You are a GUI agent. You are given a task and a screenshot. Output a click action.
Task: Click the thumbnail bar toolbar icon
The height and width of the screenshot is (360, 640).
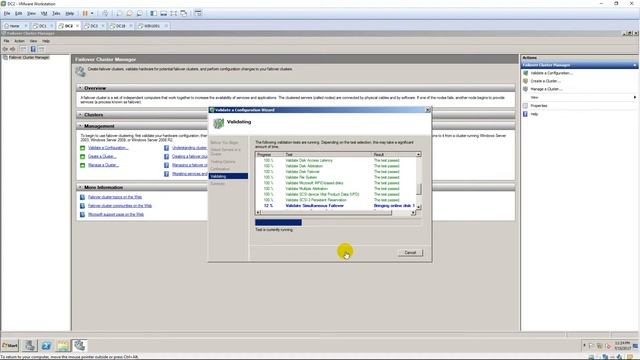tap(164, 13)
